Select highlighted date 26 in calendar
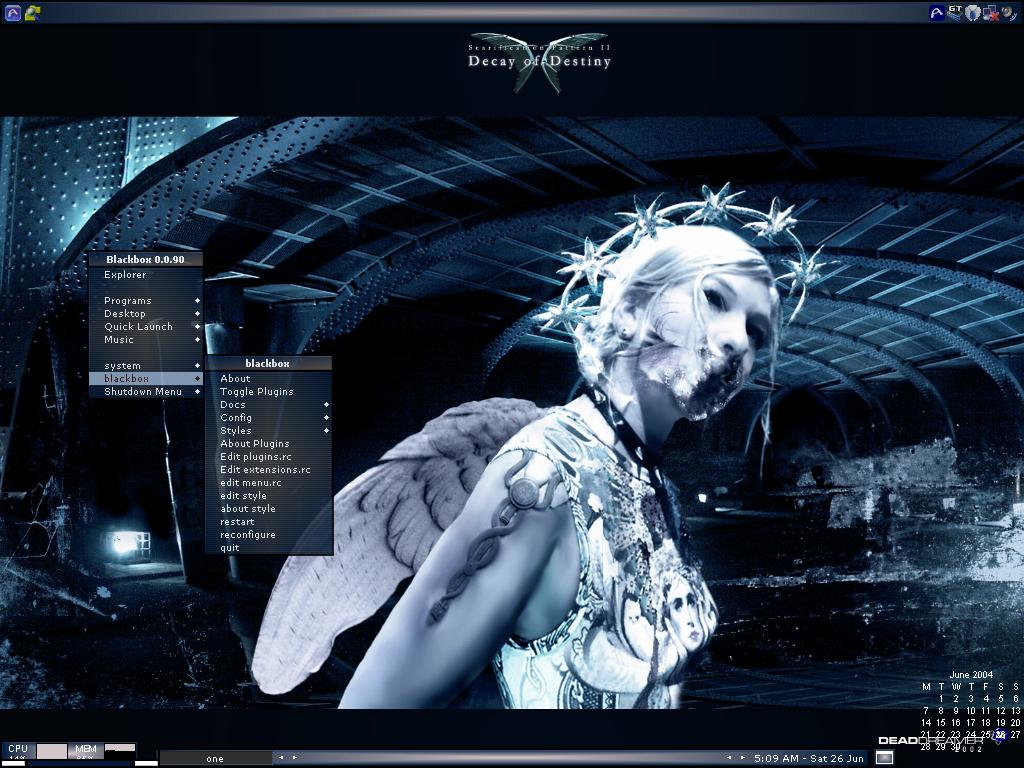Screen dimensions: 1024x768 click(1000, 734)
